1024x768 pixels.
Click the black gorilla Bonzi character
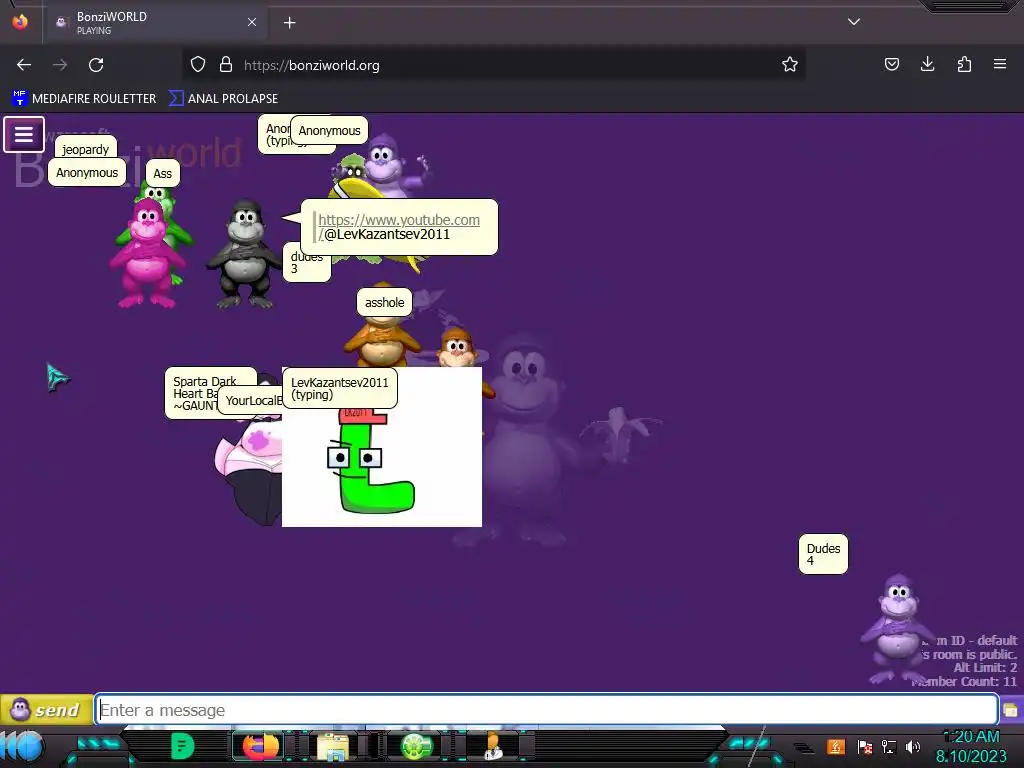[x=244, y=255]
